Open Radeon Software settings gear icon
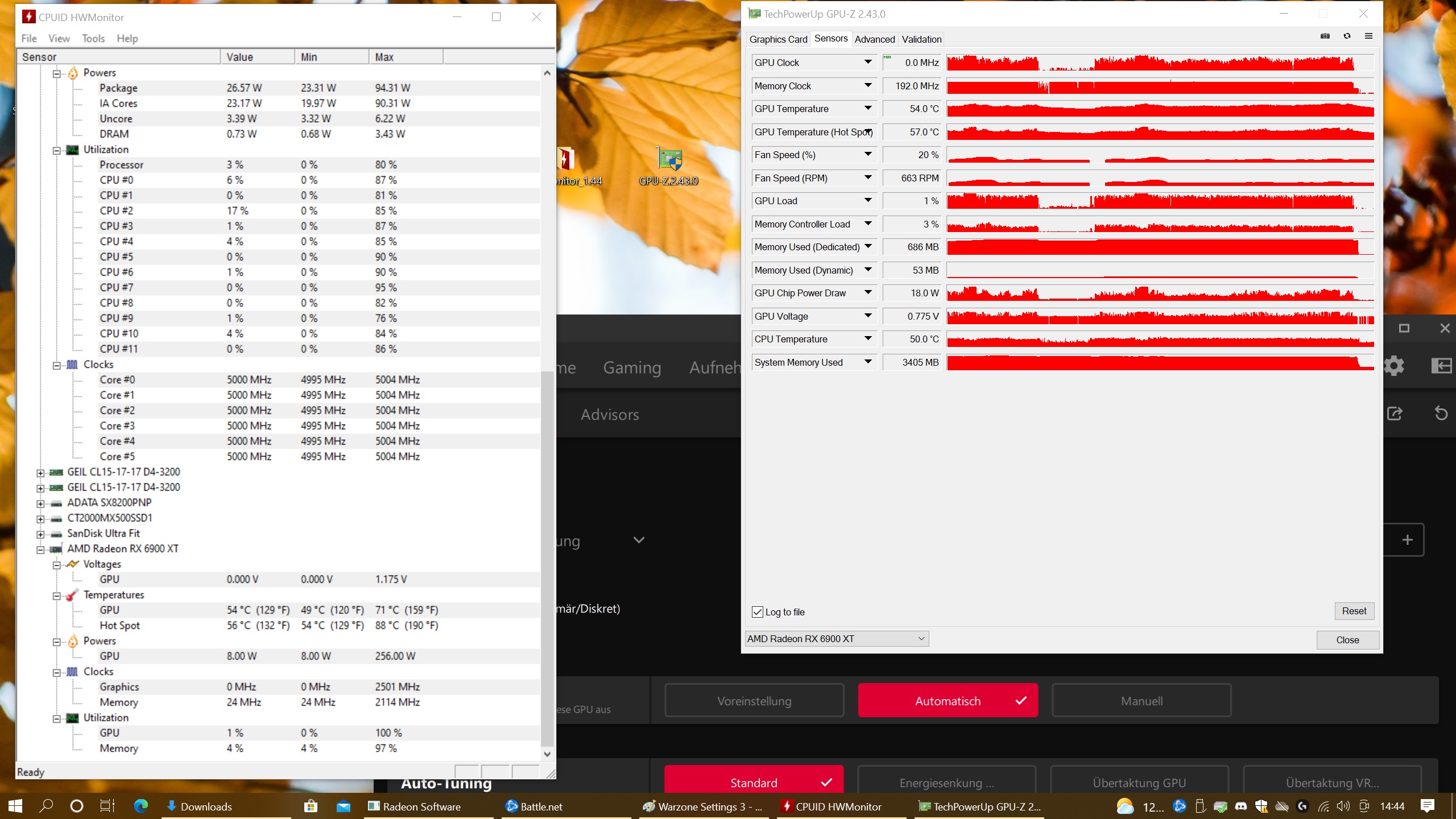Image resolution: width=1456 pixels, height=819 pixels. [x=1394, y=366]
